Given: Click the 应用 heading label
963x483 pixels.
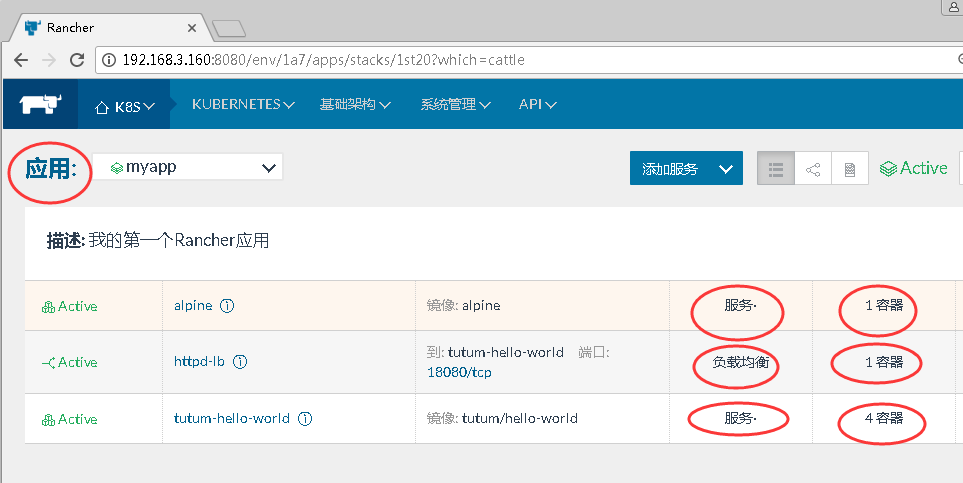Looking at the screenshot, I should (x=50, y=168).
